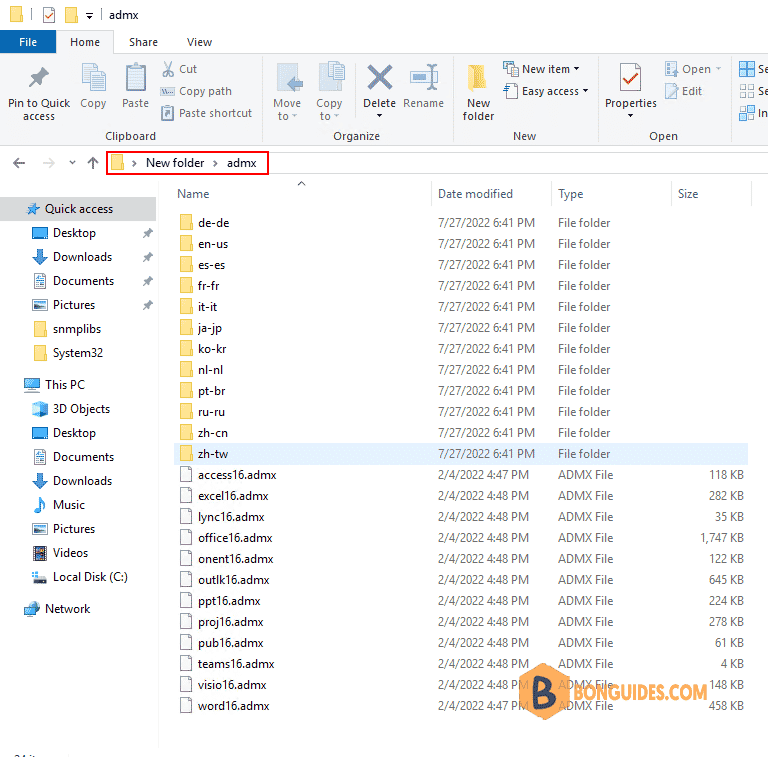Open snmplibs folder in navigation pane
The image size is (768, 757).
pyautogui.click(x=77, y=329)
